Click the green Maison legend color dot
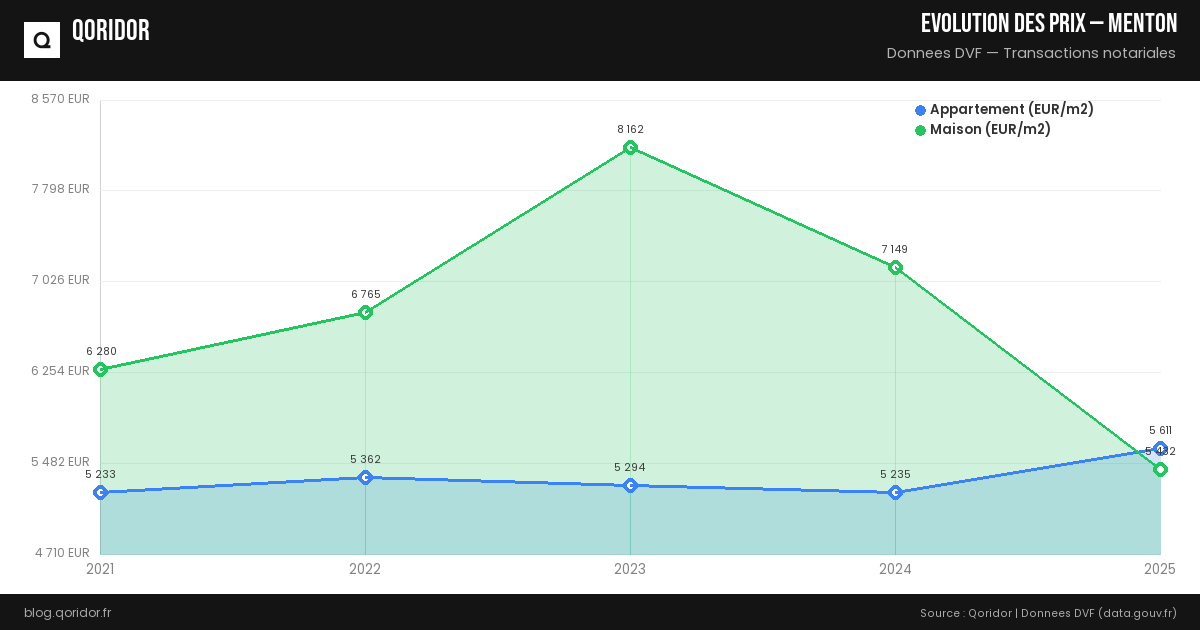The height and width of the screenshot is (630, 1200). (x=921, y=130)
